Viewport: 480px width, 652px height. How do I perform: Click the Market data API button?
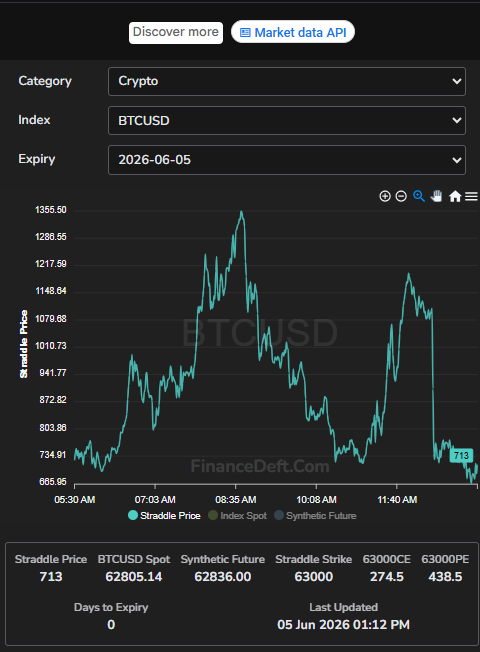[x=293, y=32]
